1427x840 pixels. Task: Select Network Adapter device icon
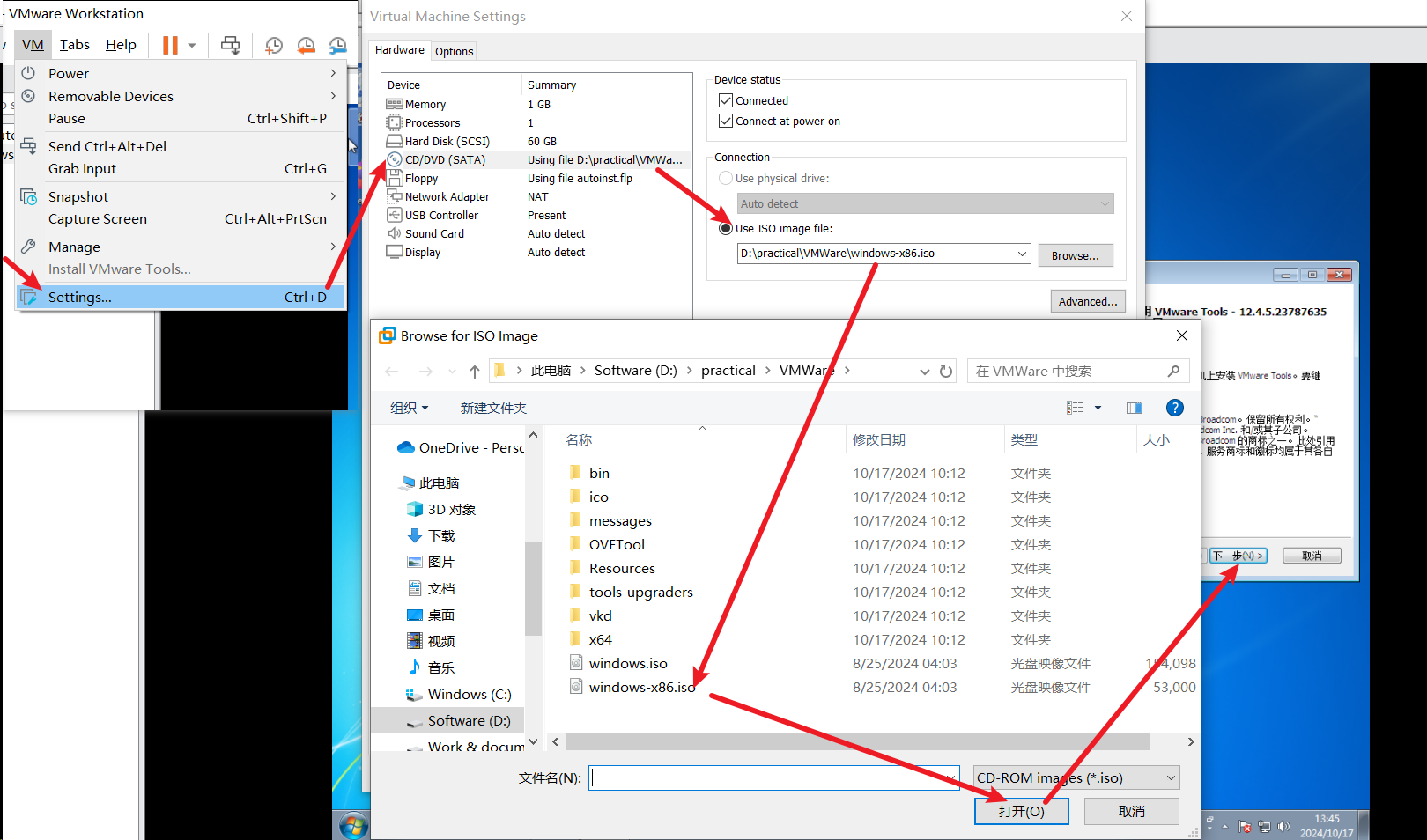click(x=395, y=196)
